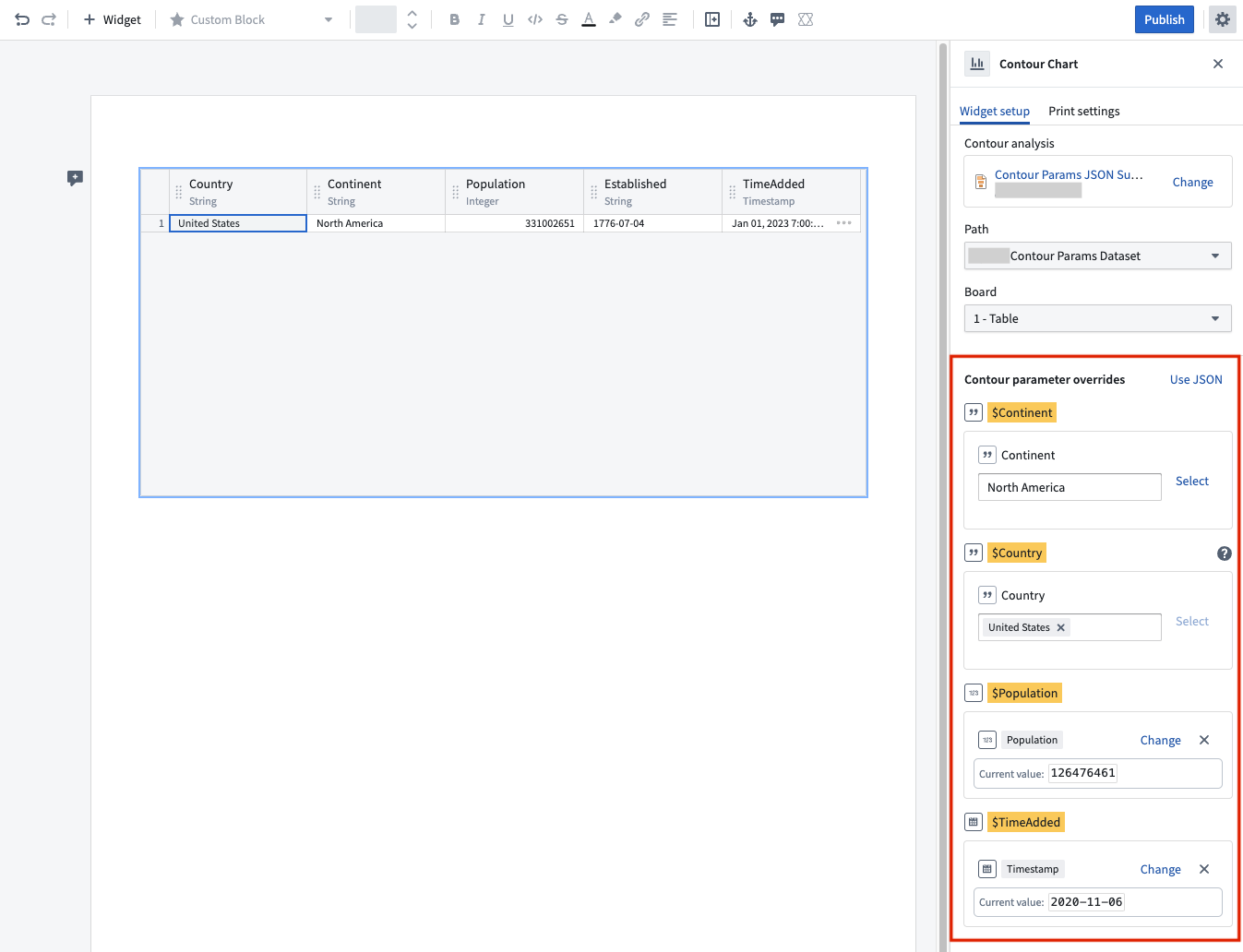The image size is (1243, 952).
Task: Open the Custom Block style dropdown
Action: [x=251, y=19]
